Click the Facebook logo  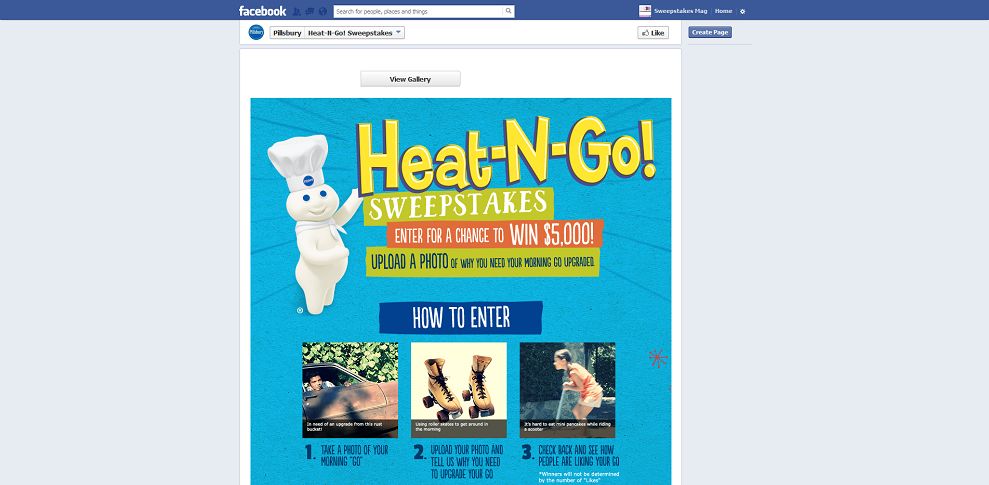click(x=262, y=11)
